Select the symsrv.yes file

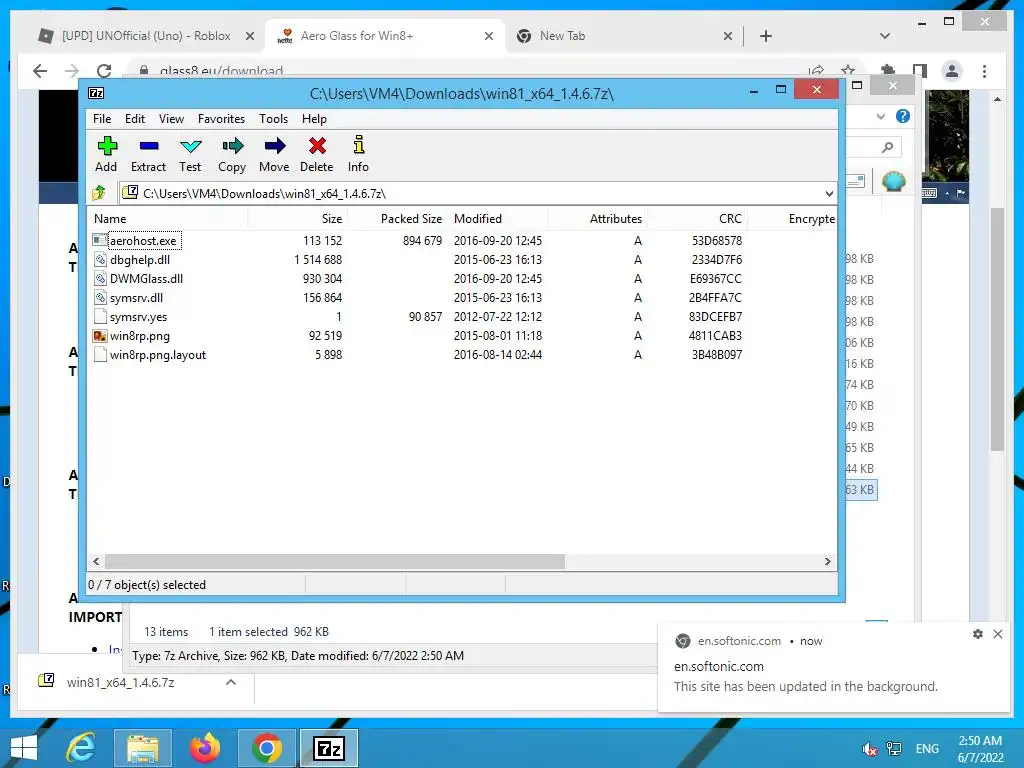(x=138, y=317)
